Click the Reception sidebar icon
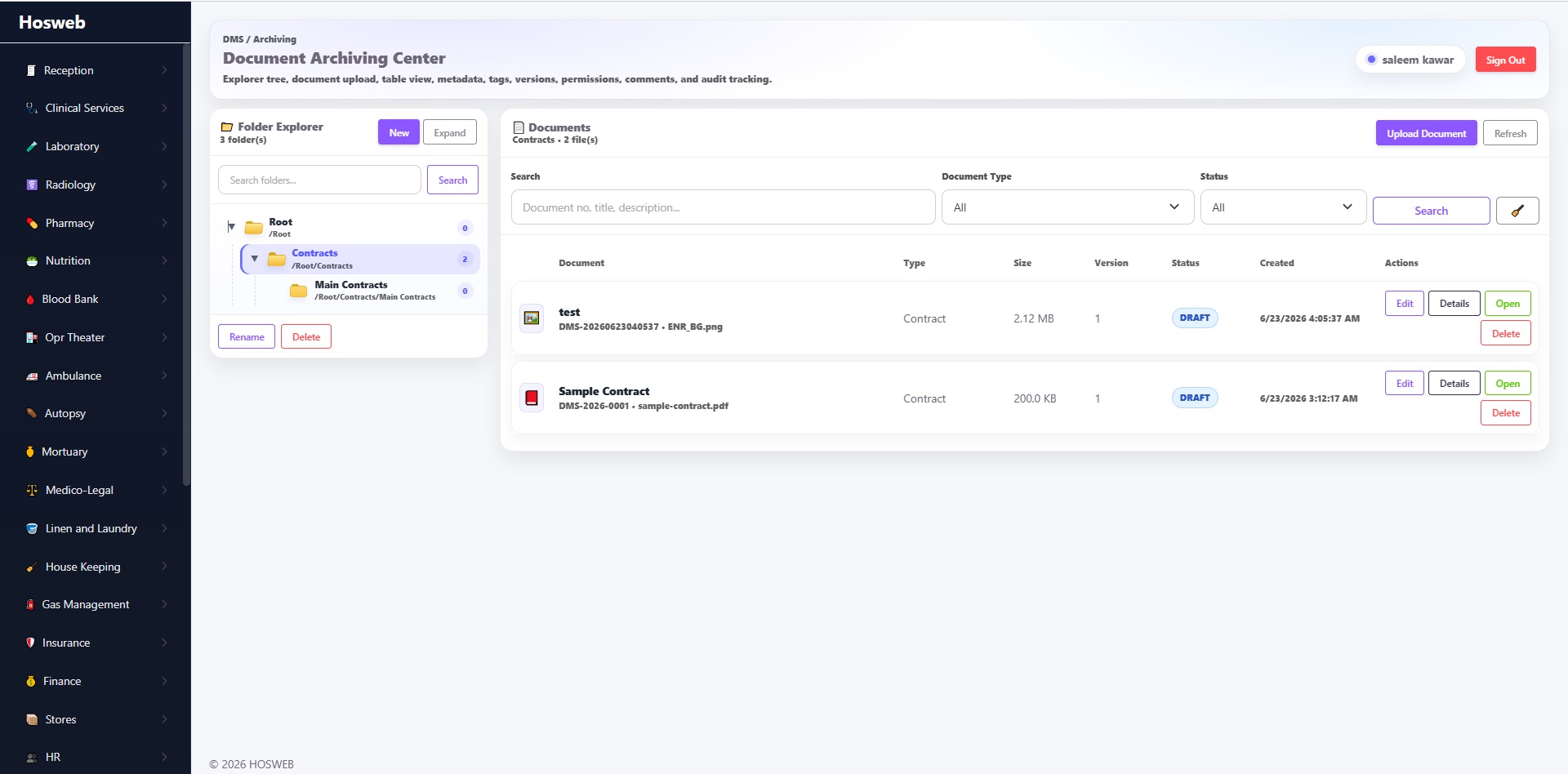Viewport: 1568px width, 774px height. [x=31, y=70]
